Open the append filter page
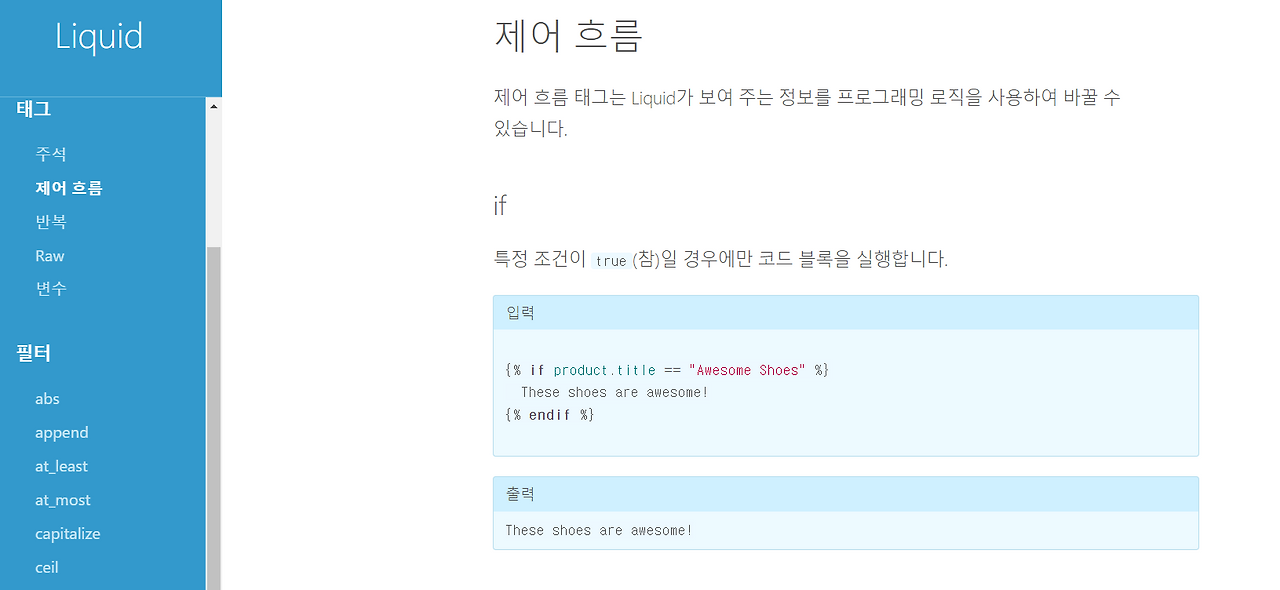The height and width of the screenshot is (590, 1280). point(61,432)
